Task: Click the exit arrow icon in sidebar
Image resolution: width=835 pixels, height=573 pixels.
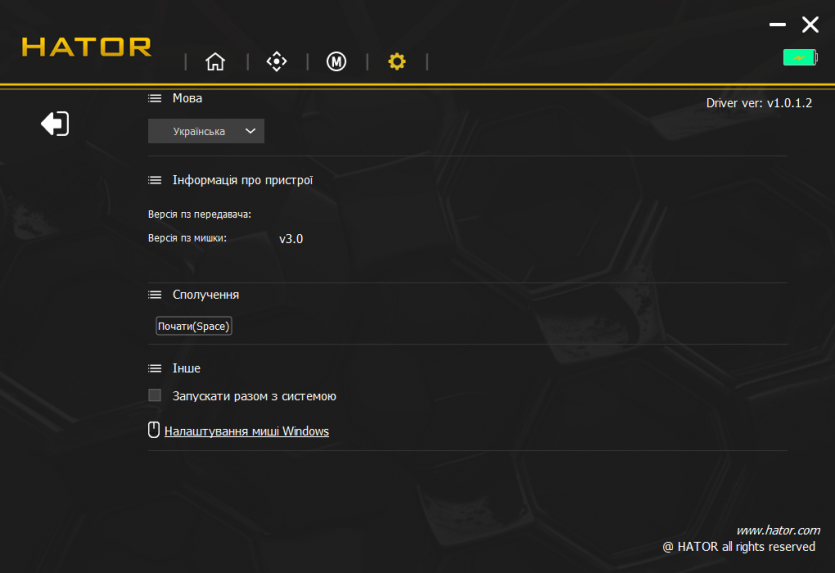Action: pyautogui.click(x=55, y=124)
